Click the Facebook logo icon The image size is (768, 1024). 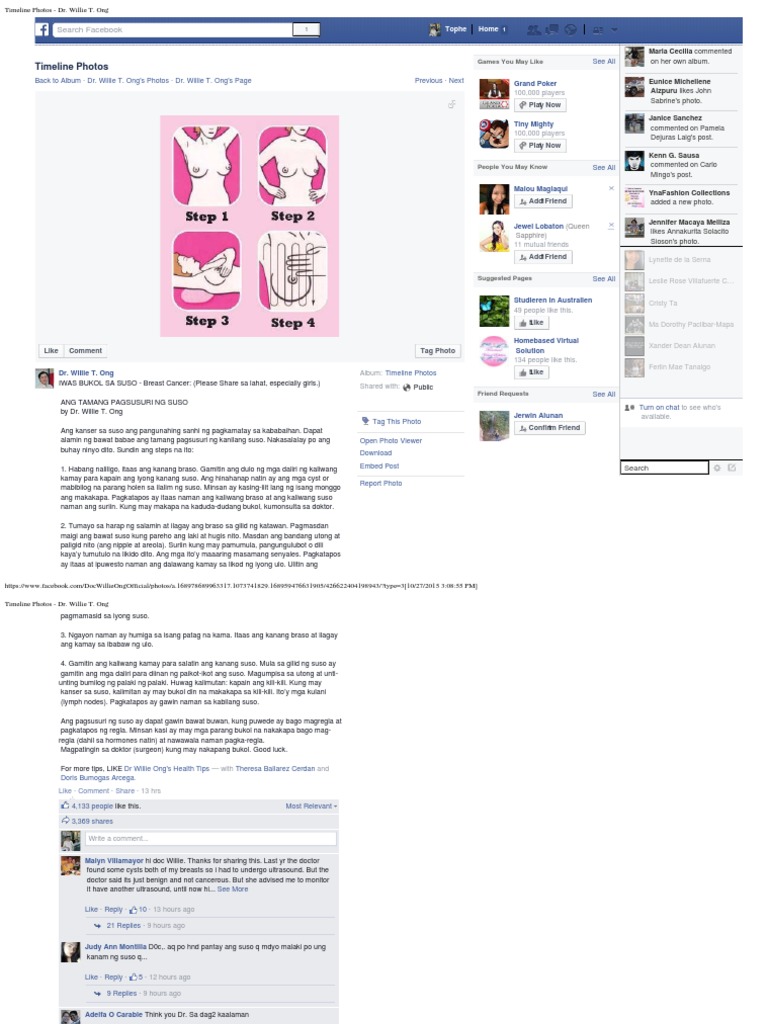click(42, 29)
